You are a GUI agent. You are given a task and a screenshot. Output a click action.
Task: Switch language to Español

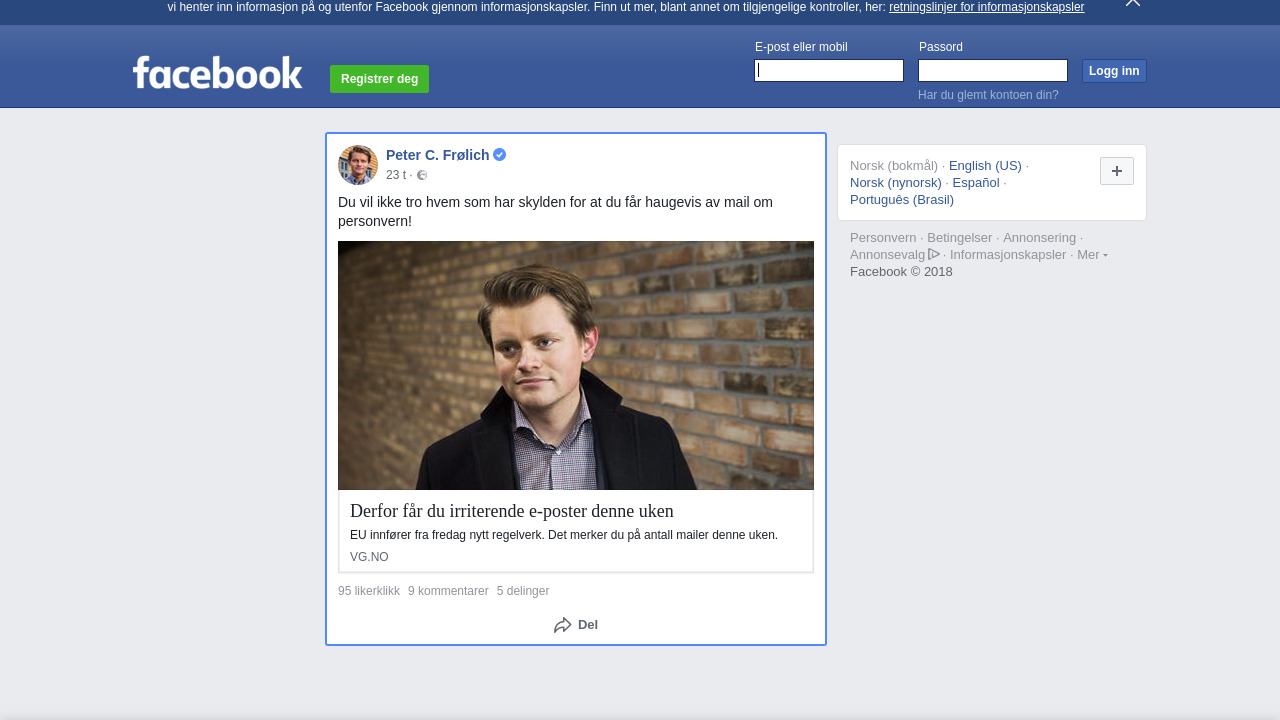coord(976,183)
